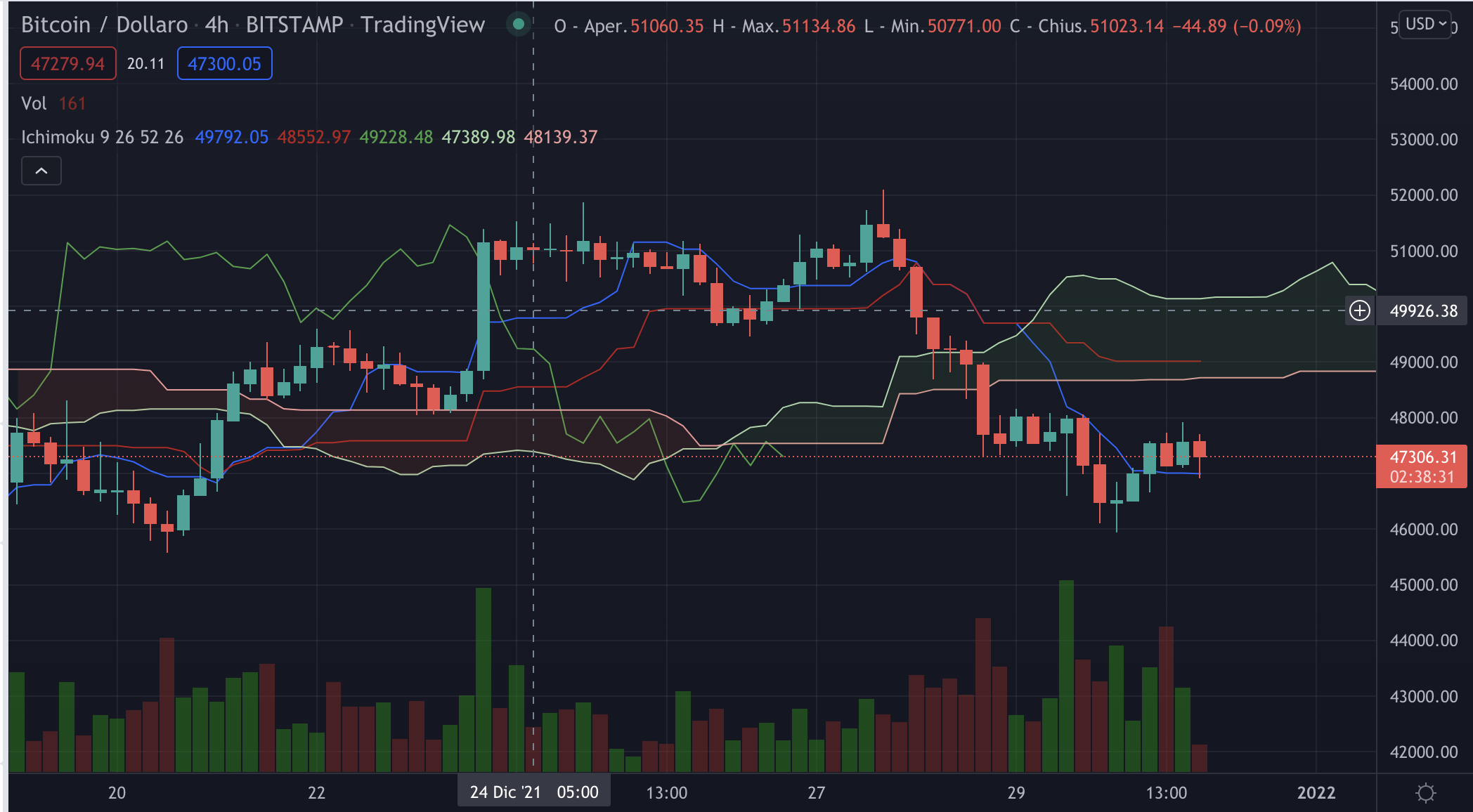Click the closing price value 51023.14

coord(1127,27)
